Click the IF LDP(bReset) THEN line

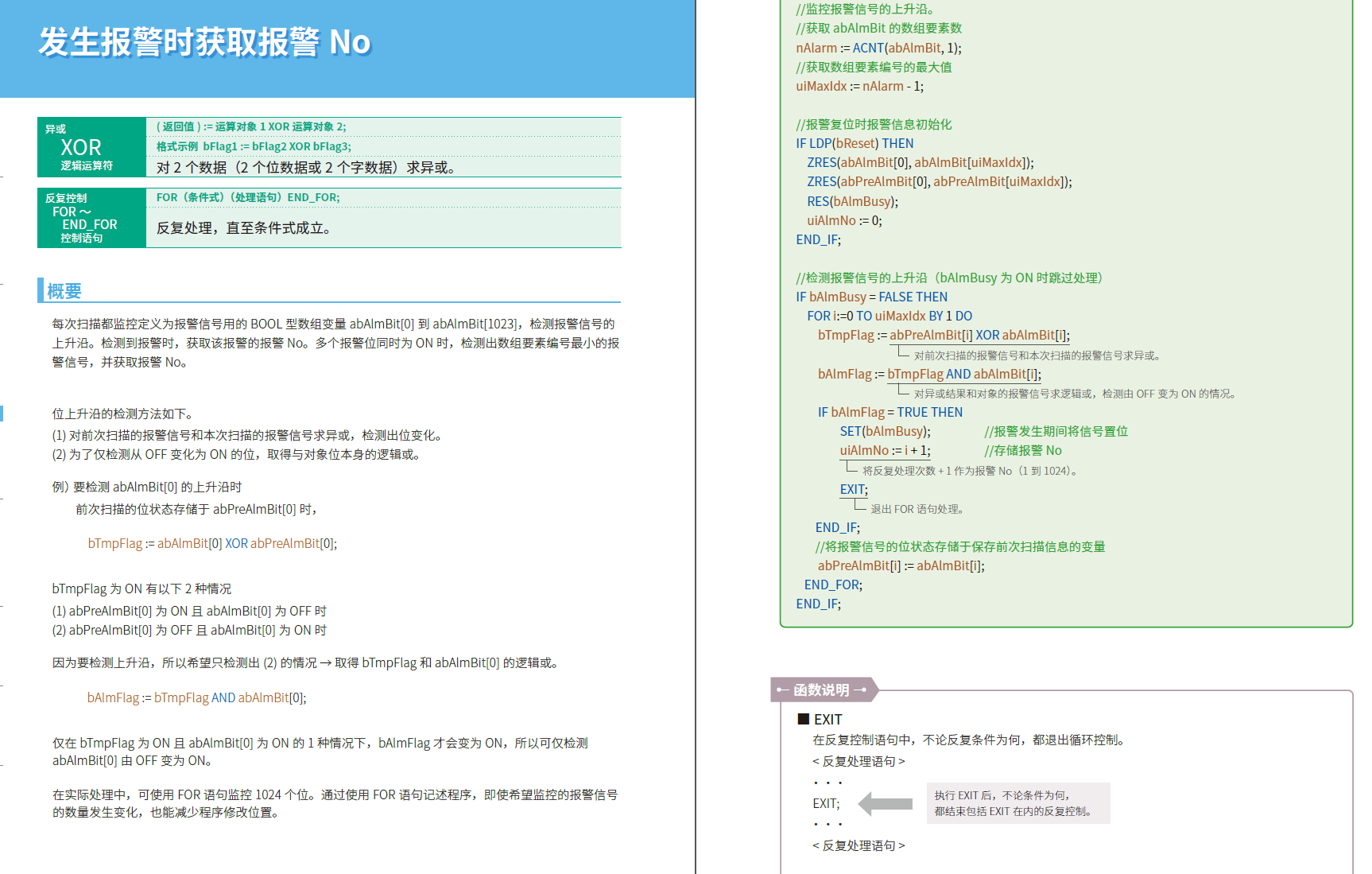point(855,143)
